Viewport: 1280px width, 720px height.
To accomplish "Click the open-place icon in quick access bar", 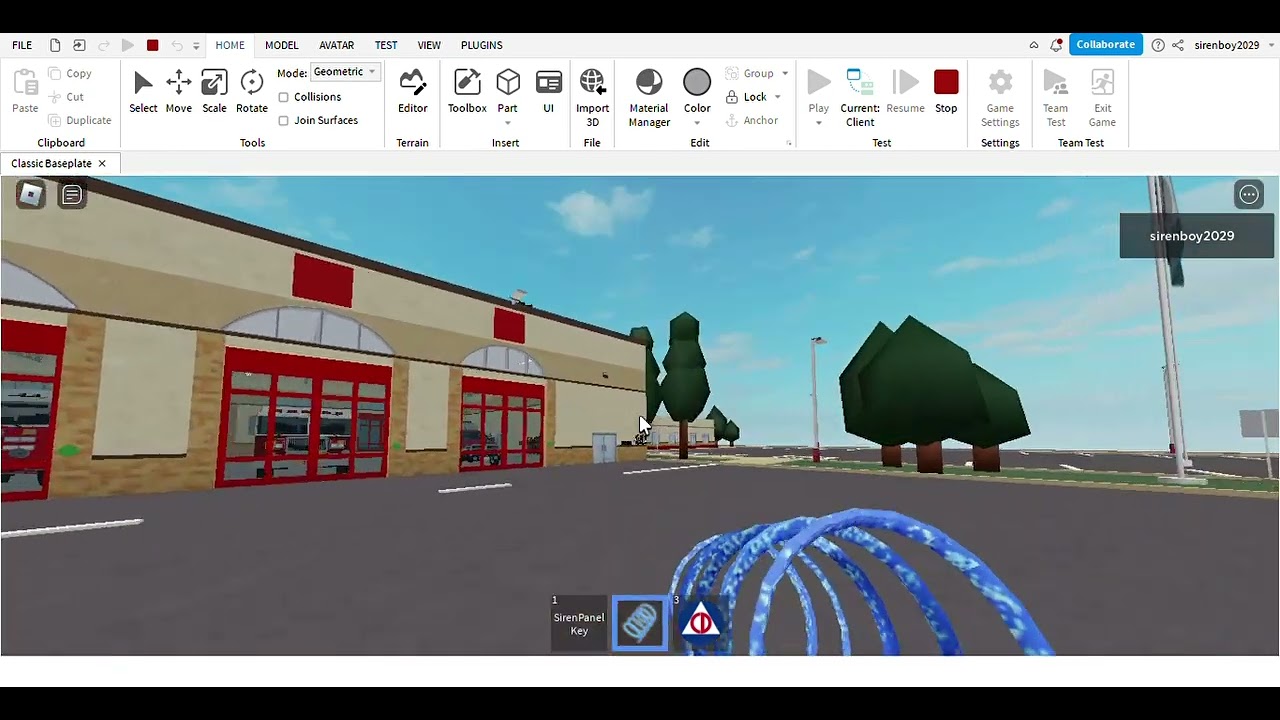I will [x=79, y=45].
